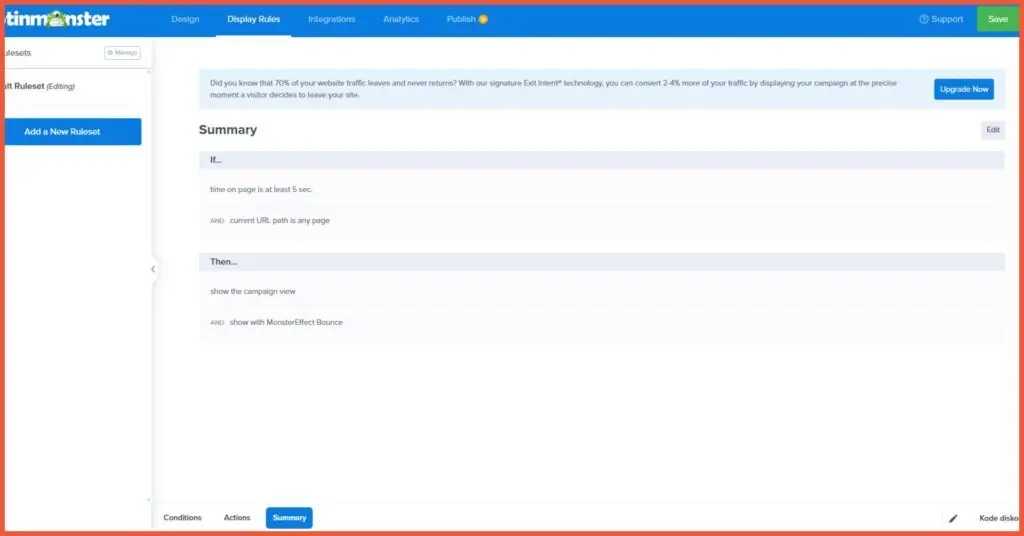
Task: Click the Support question mark icon
Action: pos(924,19)
